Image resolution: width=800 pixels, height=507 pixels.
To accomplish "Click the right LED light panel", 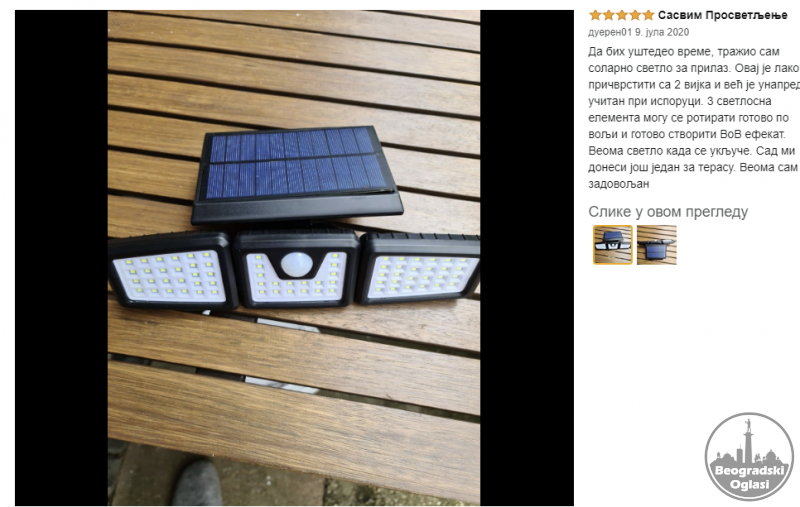I will tap(418, 269).
